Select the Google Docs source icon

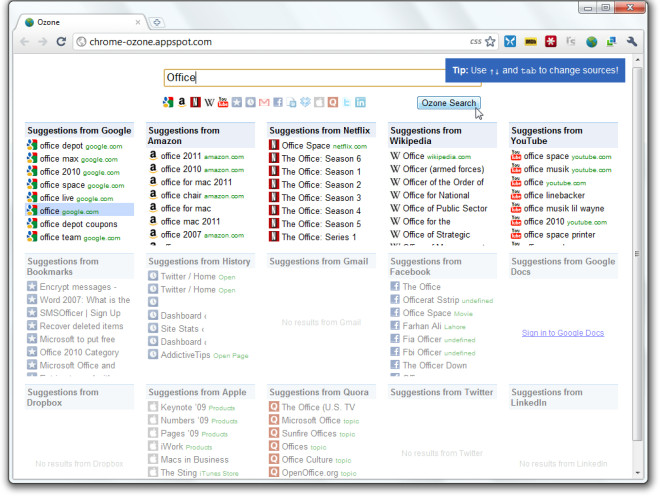291,102
